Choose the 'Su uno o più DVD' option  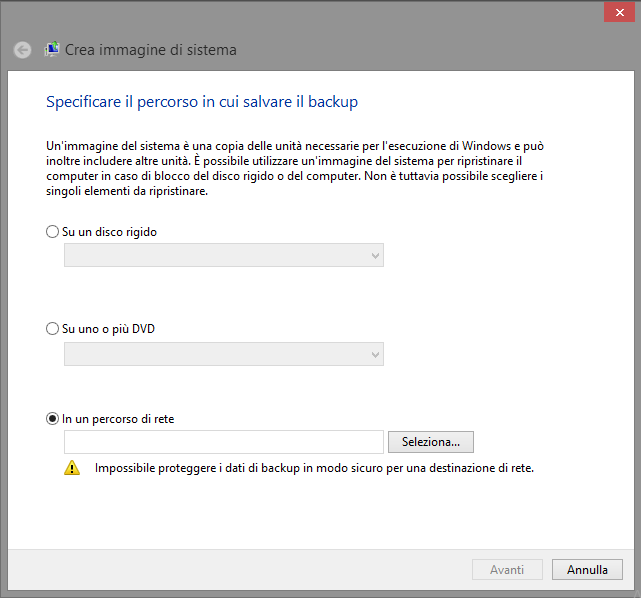pos(53,329)
